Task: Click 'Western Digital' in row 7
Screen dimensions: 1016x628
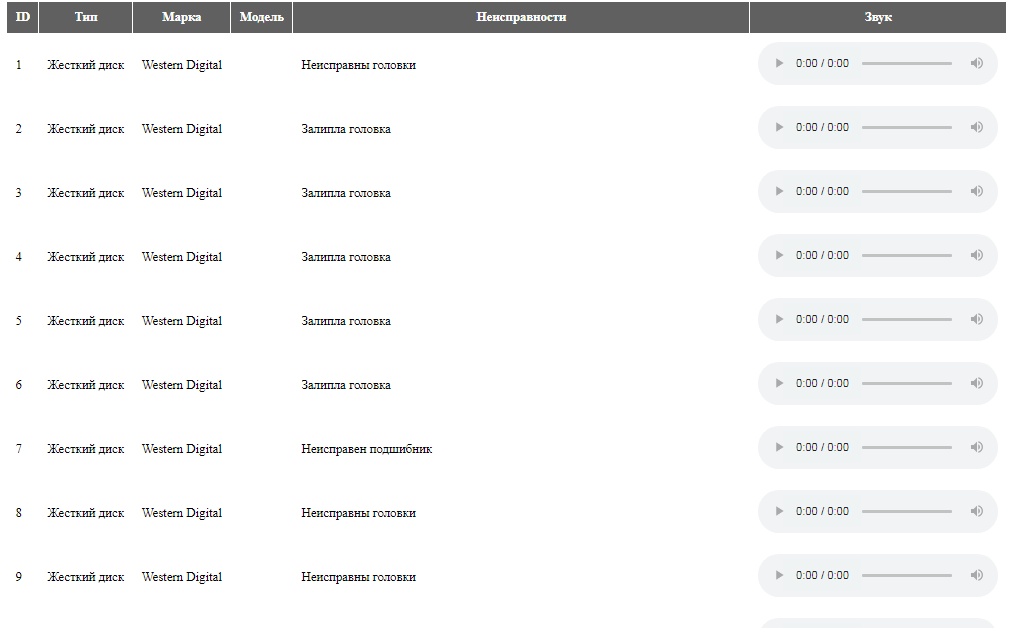Action: [182, 449]
